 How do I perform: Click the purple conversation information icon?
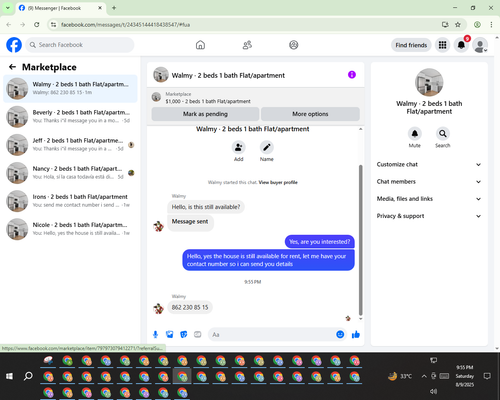coord(352,75)
